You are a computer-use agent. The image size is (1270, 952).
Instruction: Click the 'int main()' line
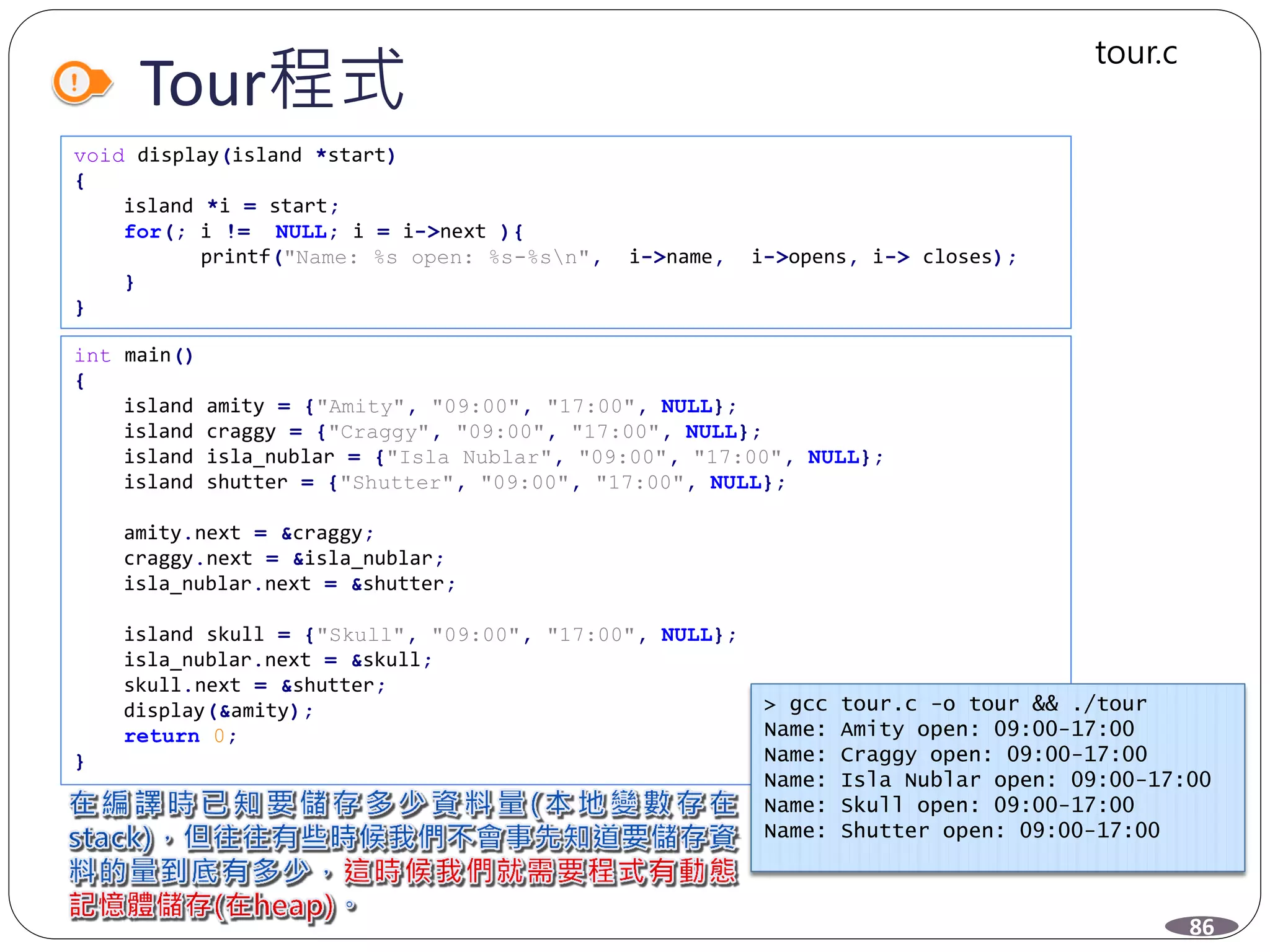[134, 355]
